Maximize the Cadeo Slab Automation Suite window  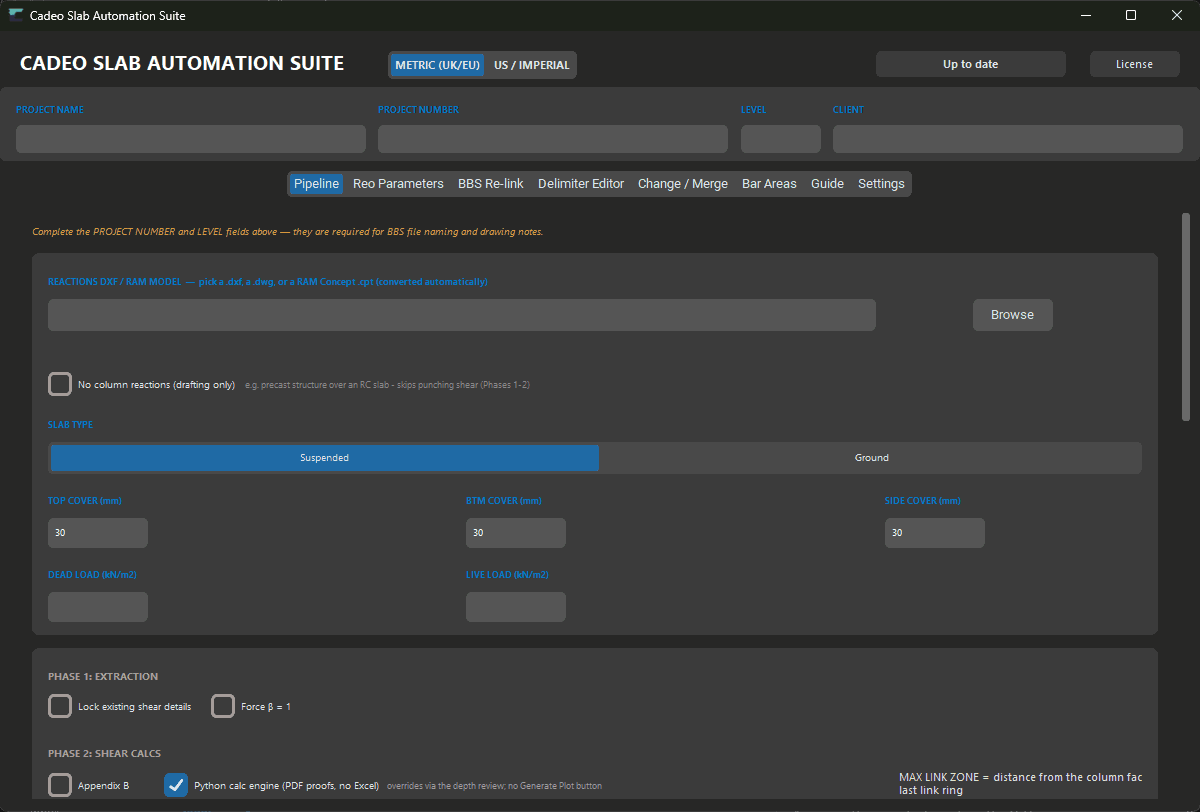tap(1131, 15)
